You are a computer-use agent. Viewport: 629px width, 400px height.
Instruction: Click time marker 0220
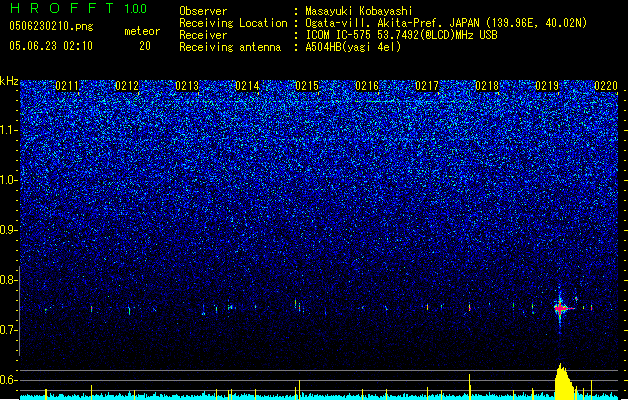(x=606, y=86)
